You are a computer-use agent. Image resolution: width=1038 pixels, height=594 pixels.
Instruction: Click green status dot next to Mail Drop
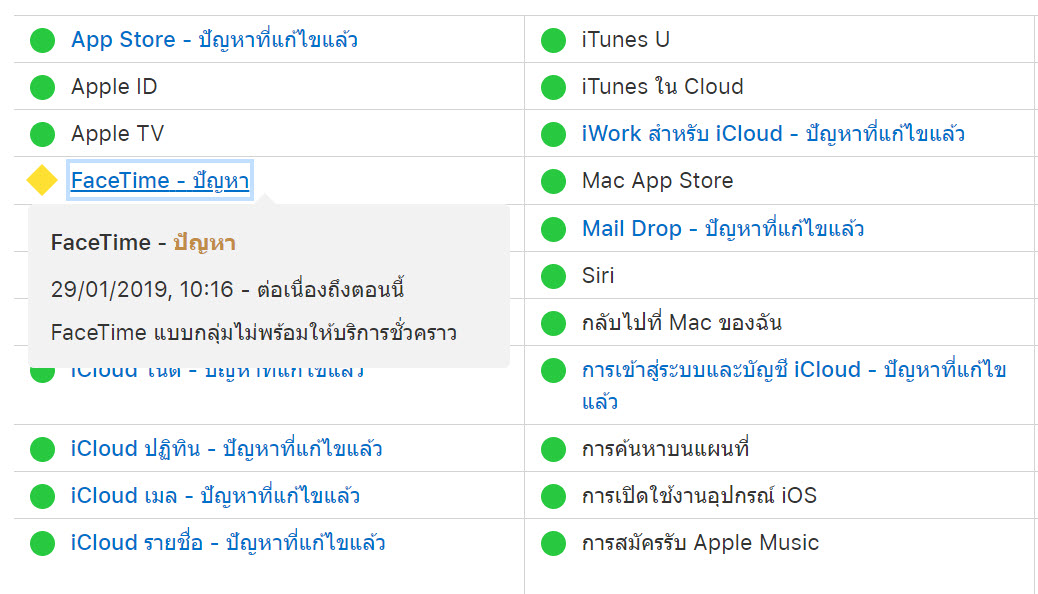tap(553, 229)
